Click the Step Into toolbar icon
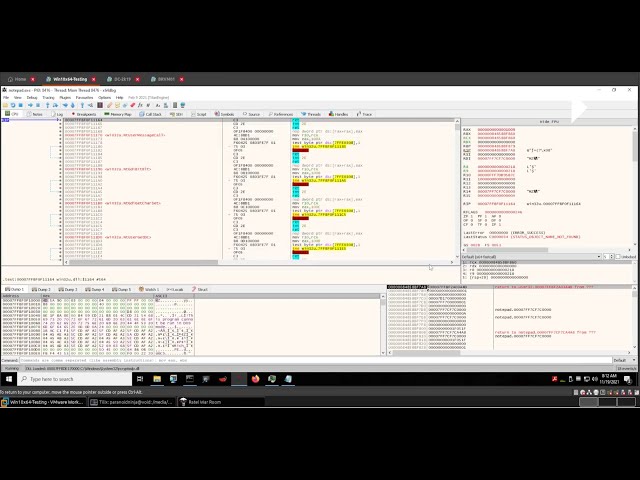The image size is (640, 480). [x=47, y=105]
